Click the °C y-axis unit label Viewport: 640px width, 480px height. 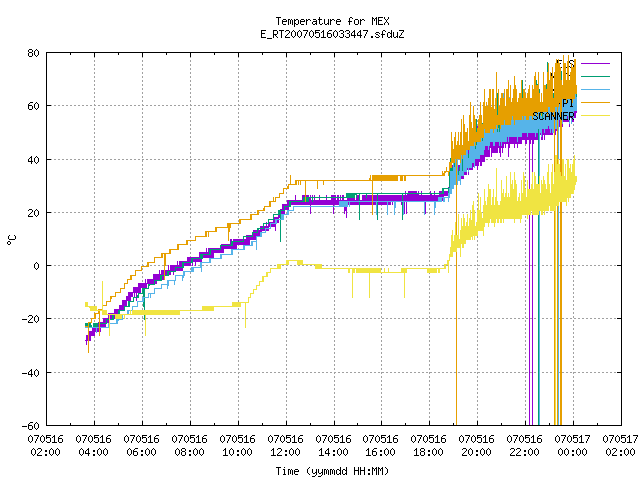pos(12,240)
